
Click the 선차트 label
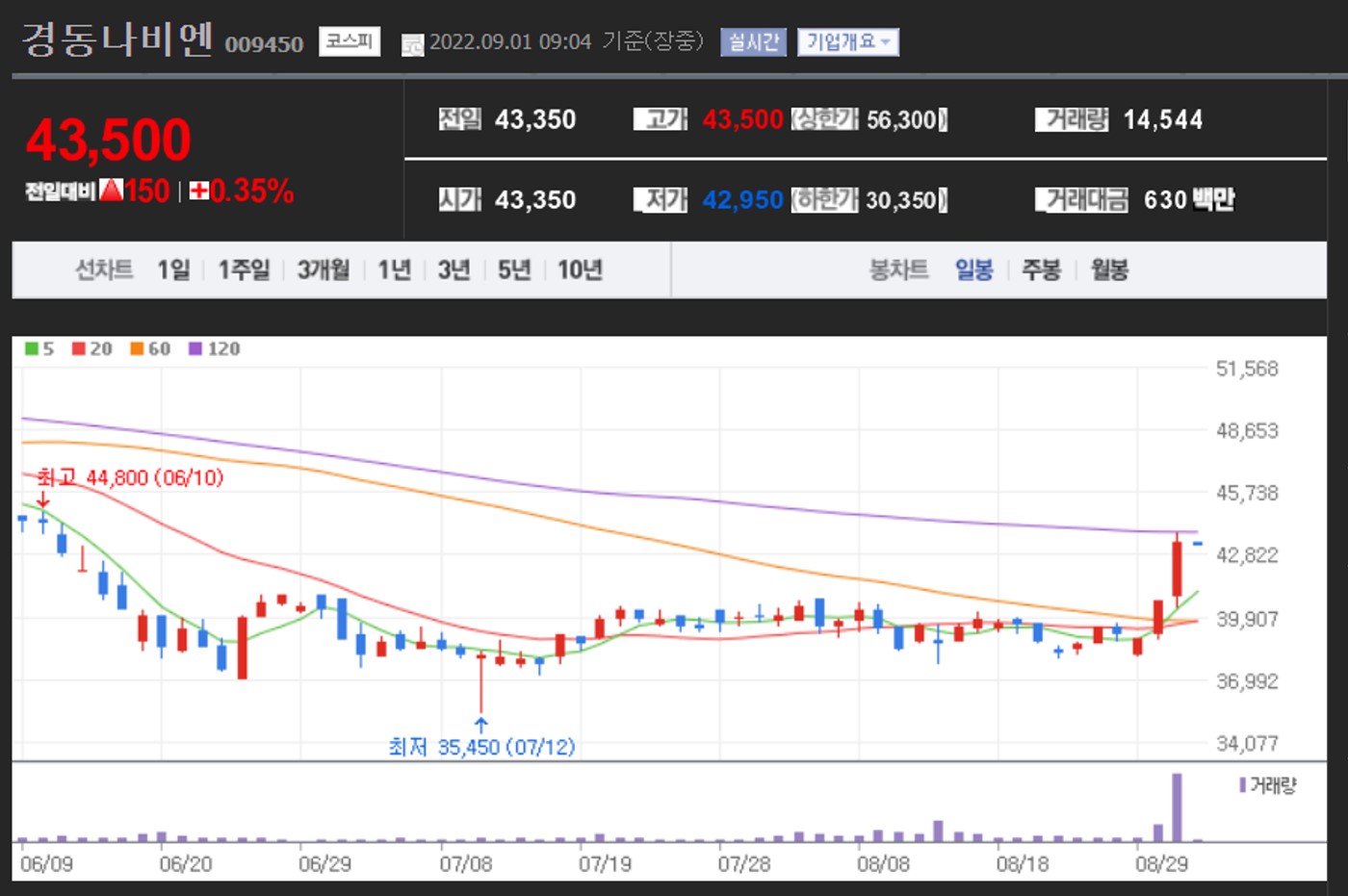104,270
